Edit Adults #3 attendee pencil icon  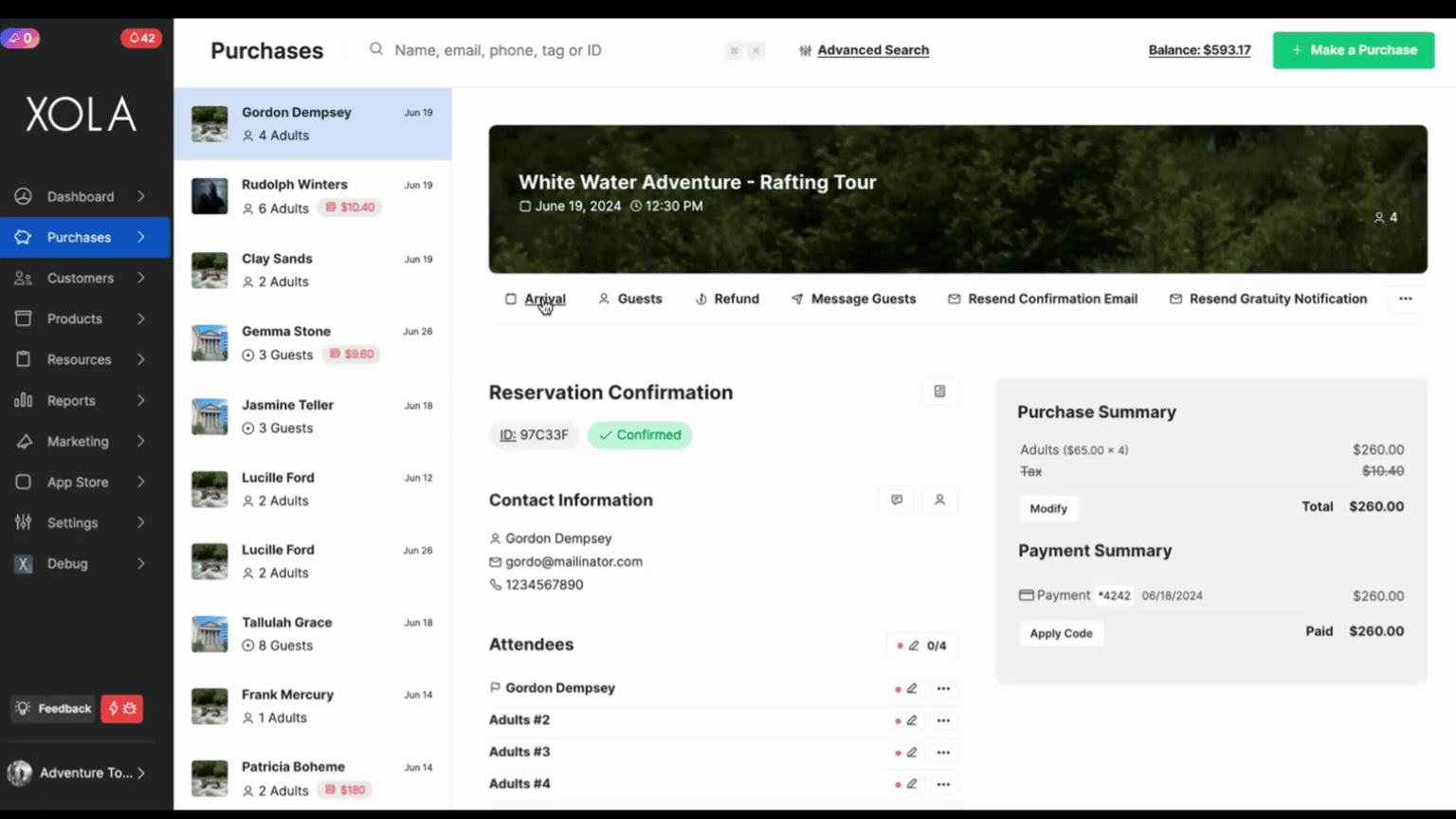(x=912, y=753)
